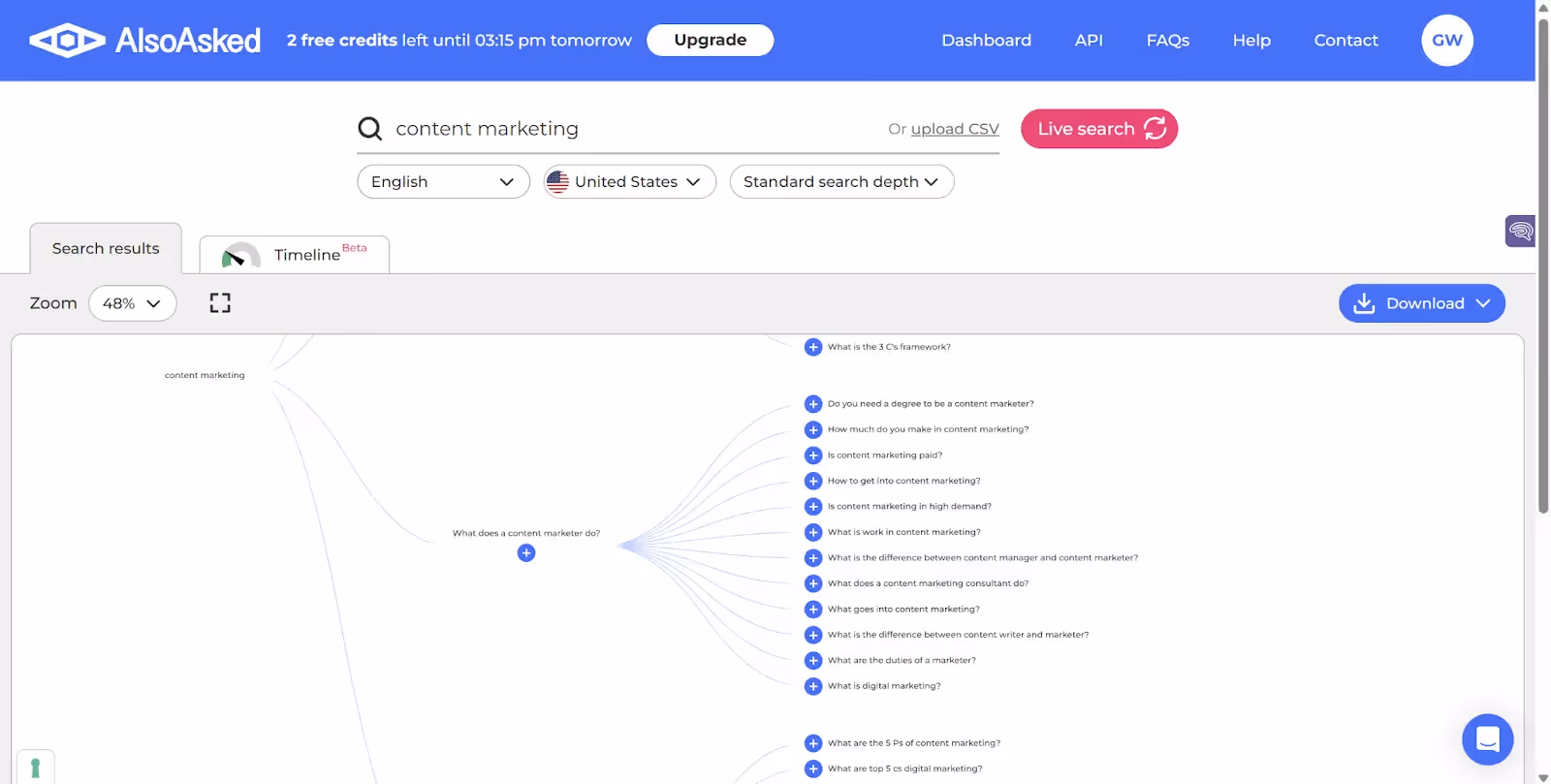Open the Zoom 48% dropdown
Screen dimensions: 1551x784
(x=132, y=303)
